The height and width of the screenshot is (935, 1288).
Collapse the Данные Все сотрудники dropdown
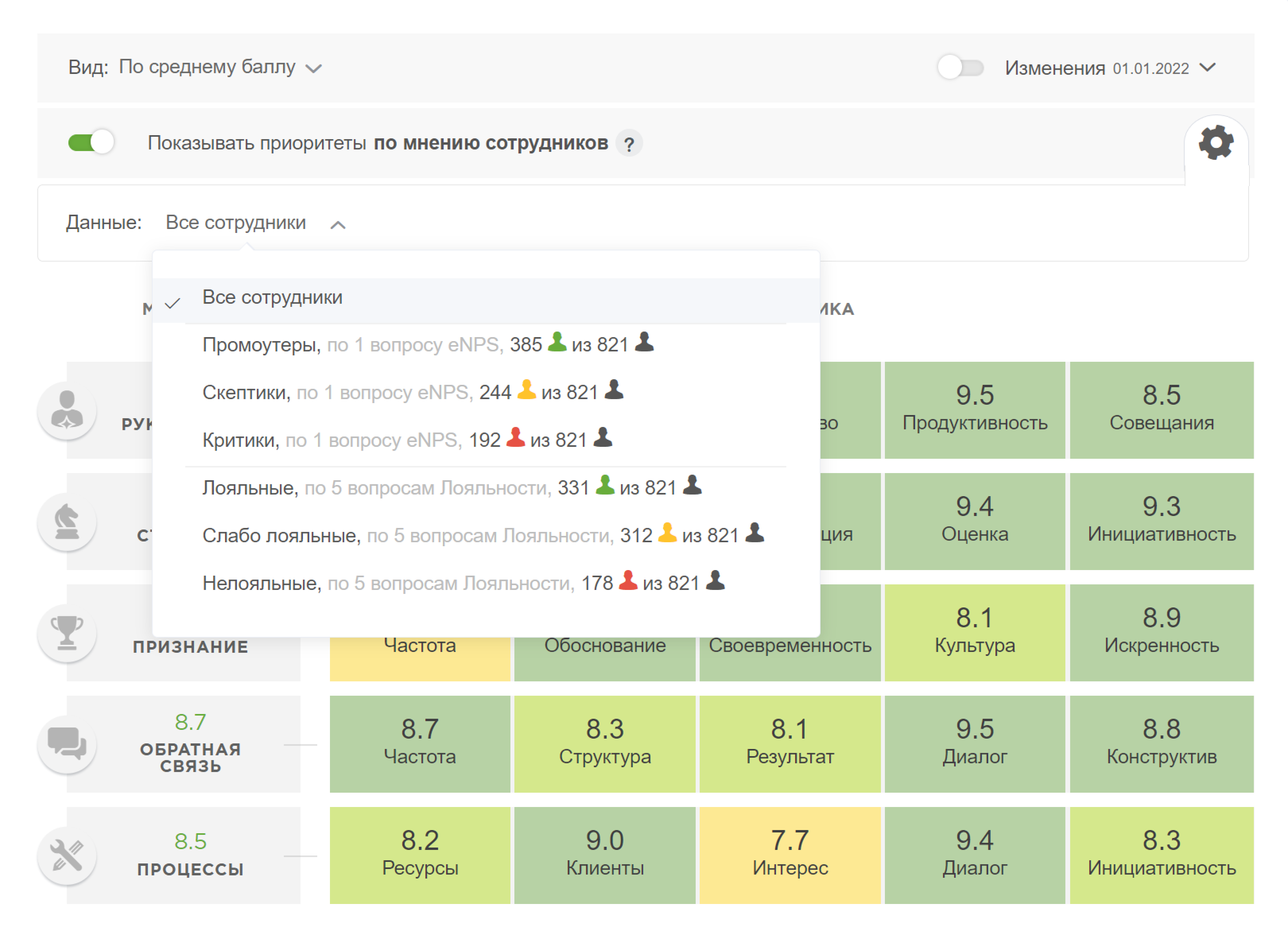click(x=256, y=223)
